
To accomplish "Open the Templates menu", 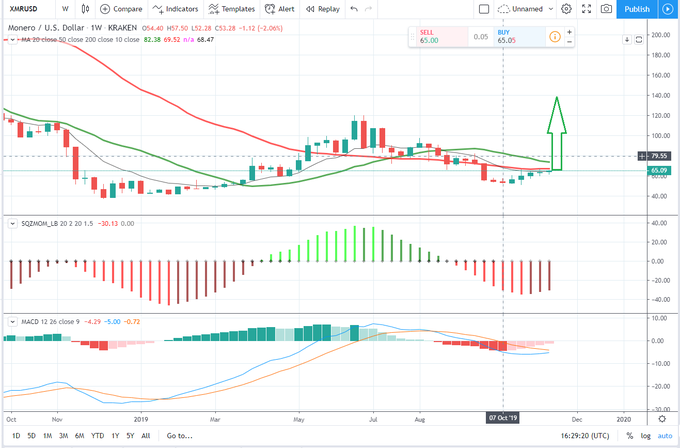I will point(232,9).
